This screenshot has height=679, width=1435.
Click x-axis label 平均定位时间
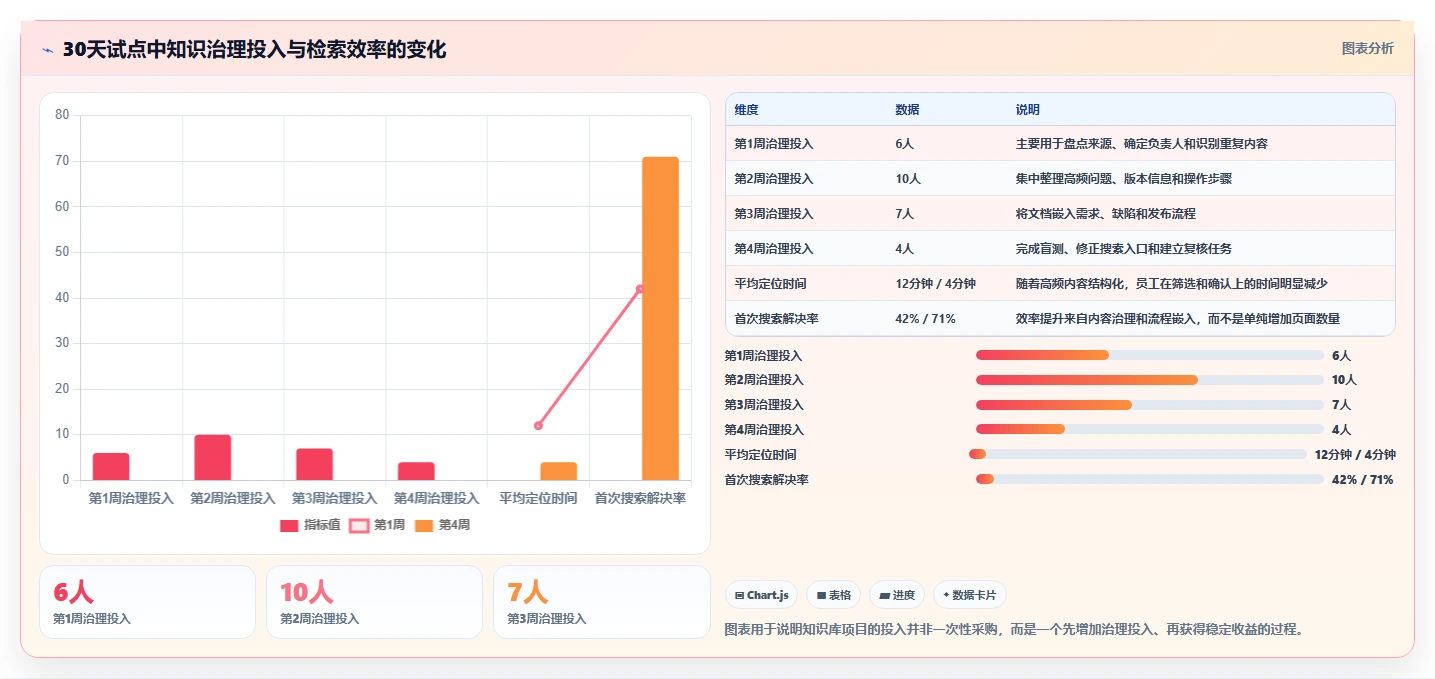[538, 498]
